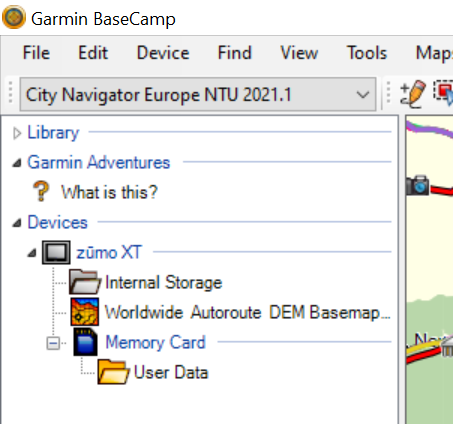Viewport: 453px width, 424px height.
Task: Collapse the Garmin Adventures section
Action: coord(17,163)
